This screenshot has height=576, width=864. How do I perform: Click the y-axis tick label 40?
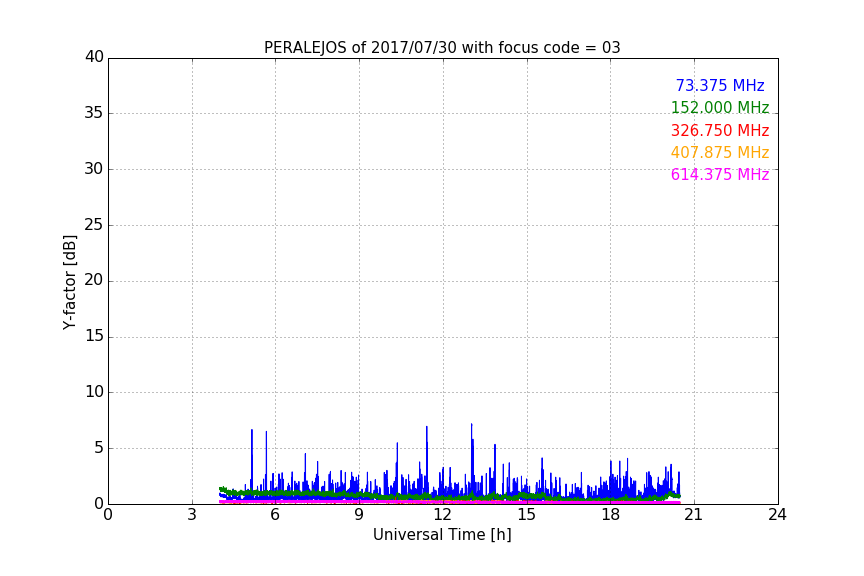pos(94,57)
